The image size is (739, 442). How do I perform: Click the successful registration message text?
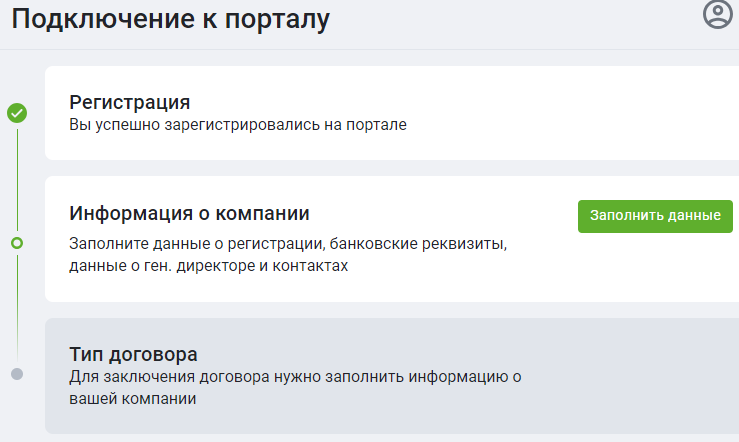(x=238, y=125)
